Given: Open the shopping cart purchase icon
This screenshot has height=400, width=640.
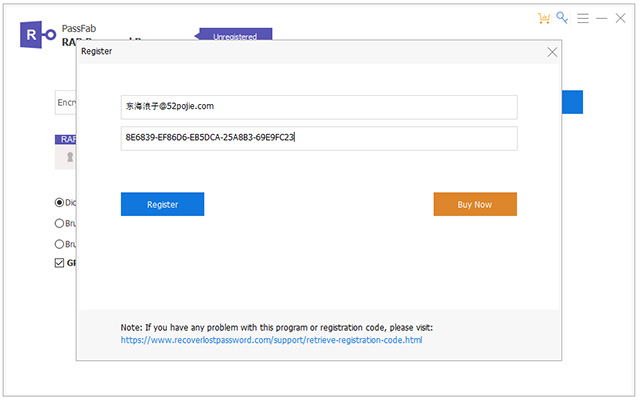Looking at the screenshot, I should click(544, 18).
